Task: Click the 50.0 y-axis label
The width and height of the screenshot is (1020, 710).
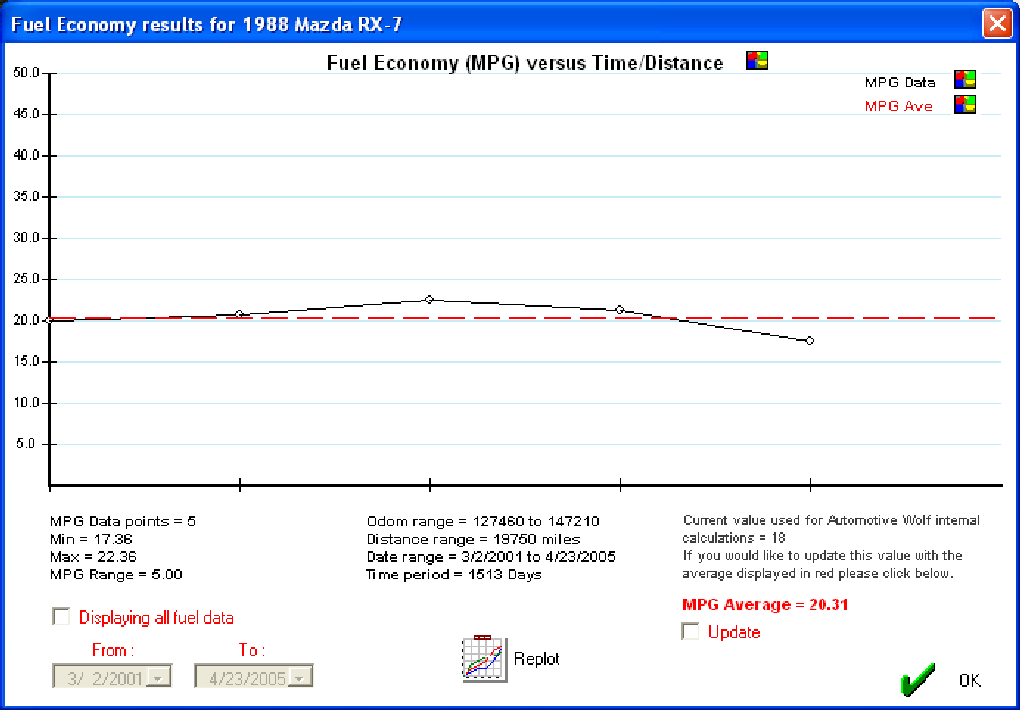Action: coord(26,72)
